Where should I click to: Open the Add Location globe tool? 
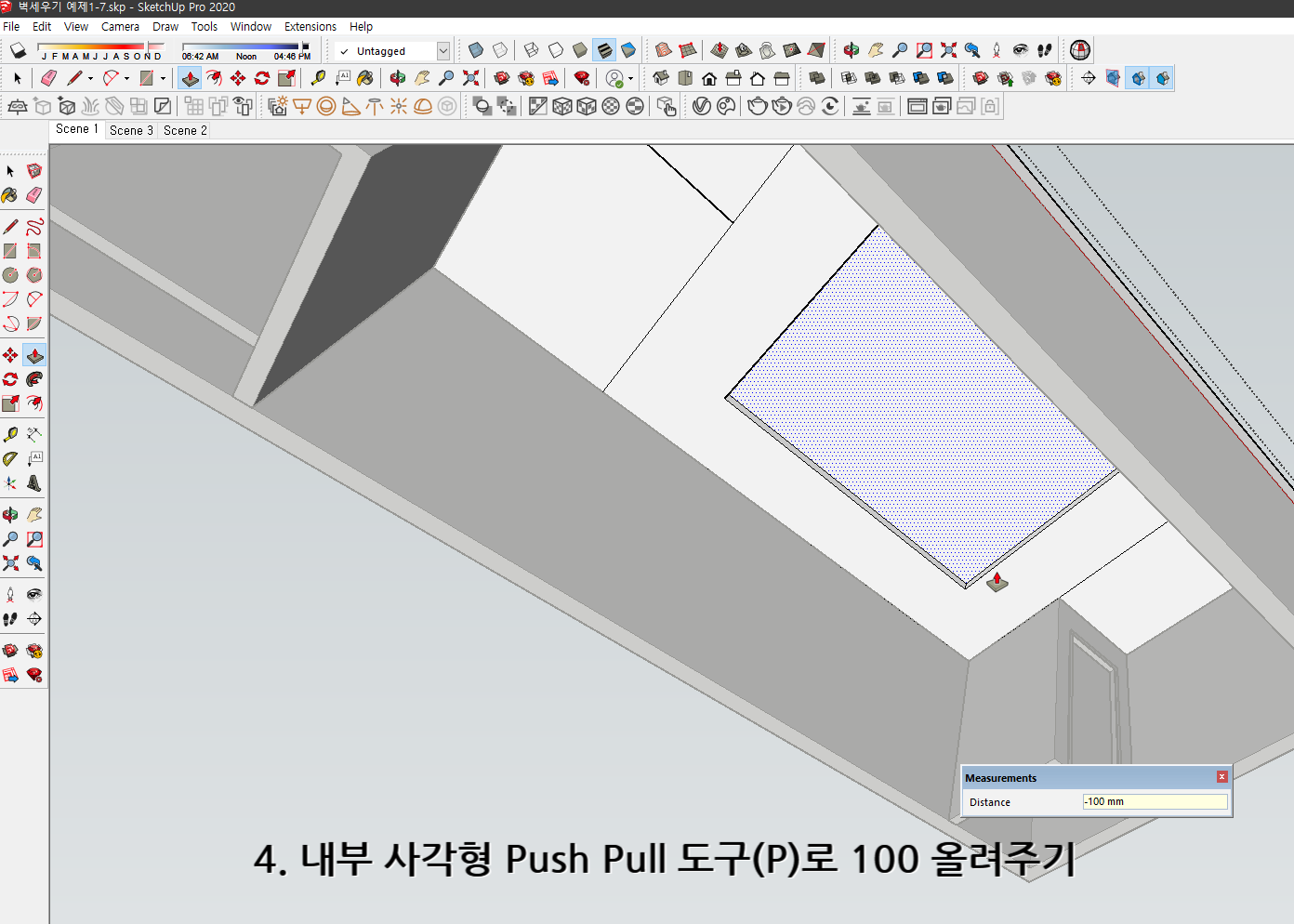click(1080, 50)
